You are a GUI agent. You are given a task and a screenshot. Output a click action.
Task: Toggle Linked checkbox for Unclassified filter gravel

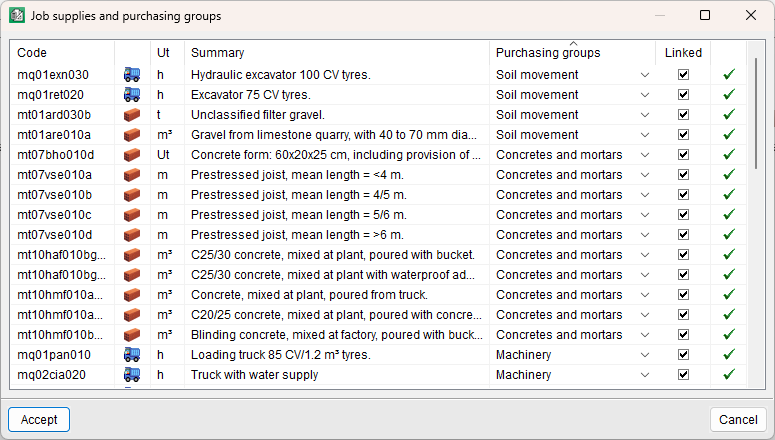[683, 114]
